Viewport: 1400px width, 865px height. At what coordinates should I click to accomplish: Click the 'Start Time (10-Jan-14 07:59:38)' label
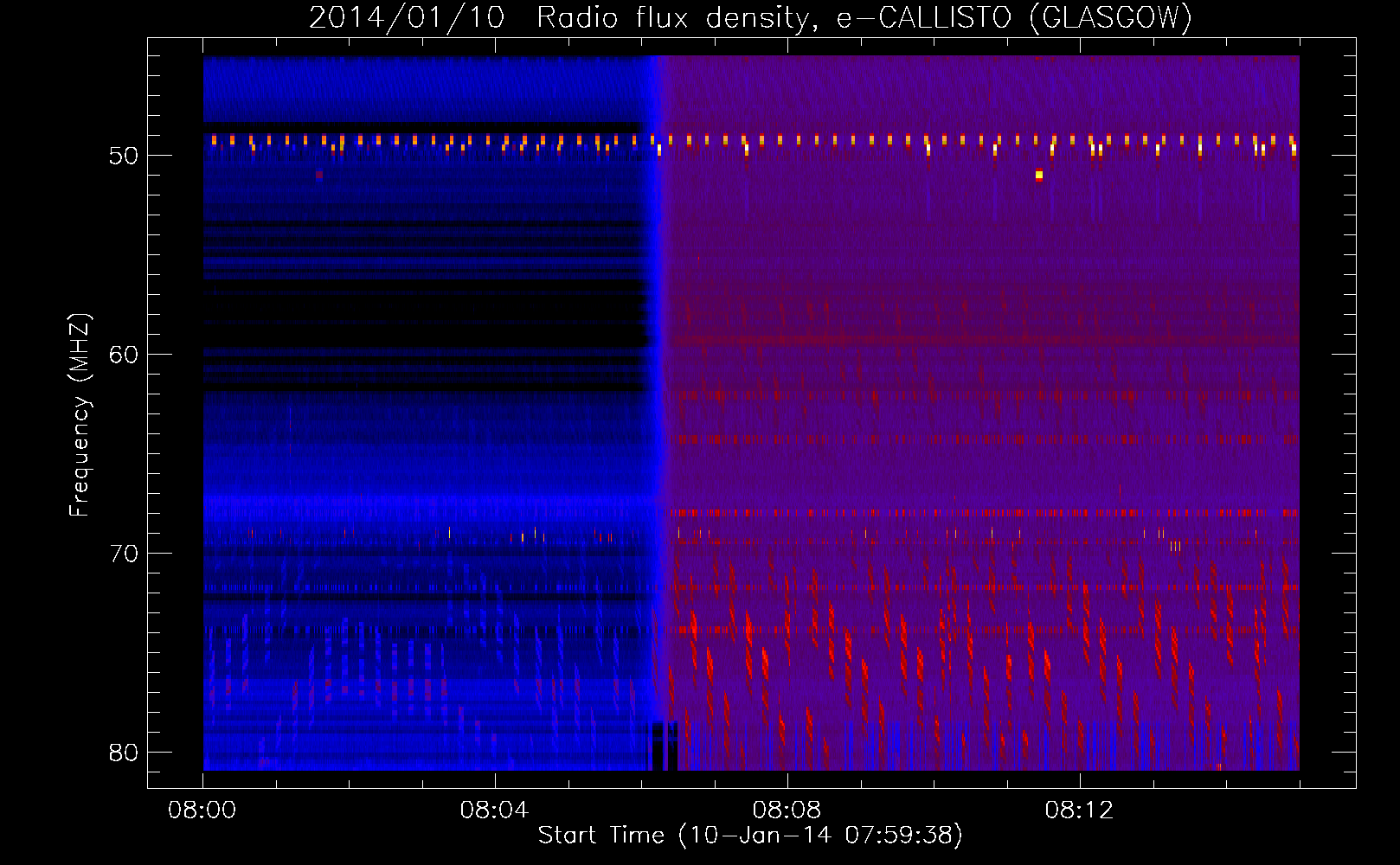pos(750,836)
